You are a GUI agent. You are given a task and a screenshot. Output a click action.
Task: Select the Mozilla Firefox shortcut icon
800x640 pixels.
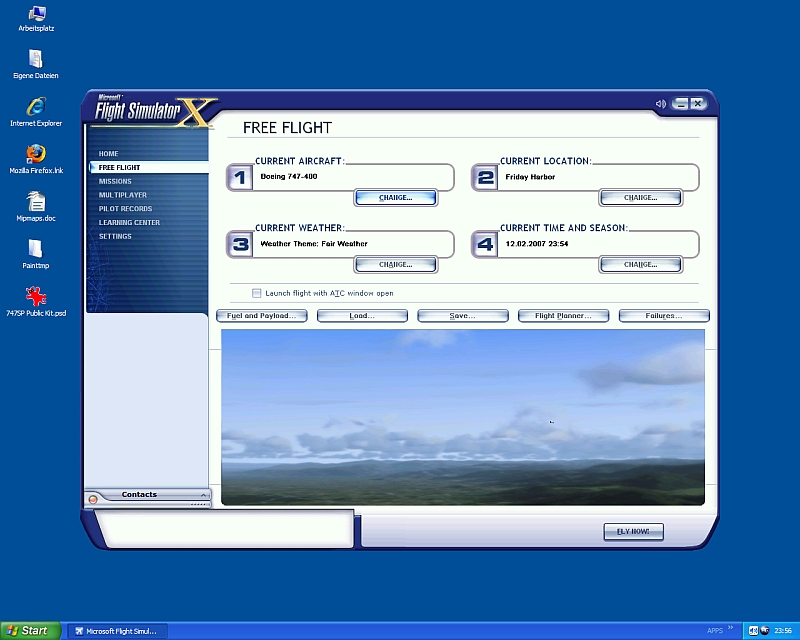pos(36,159)
